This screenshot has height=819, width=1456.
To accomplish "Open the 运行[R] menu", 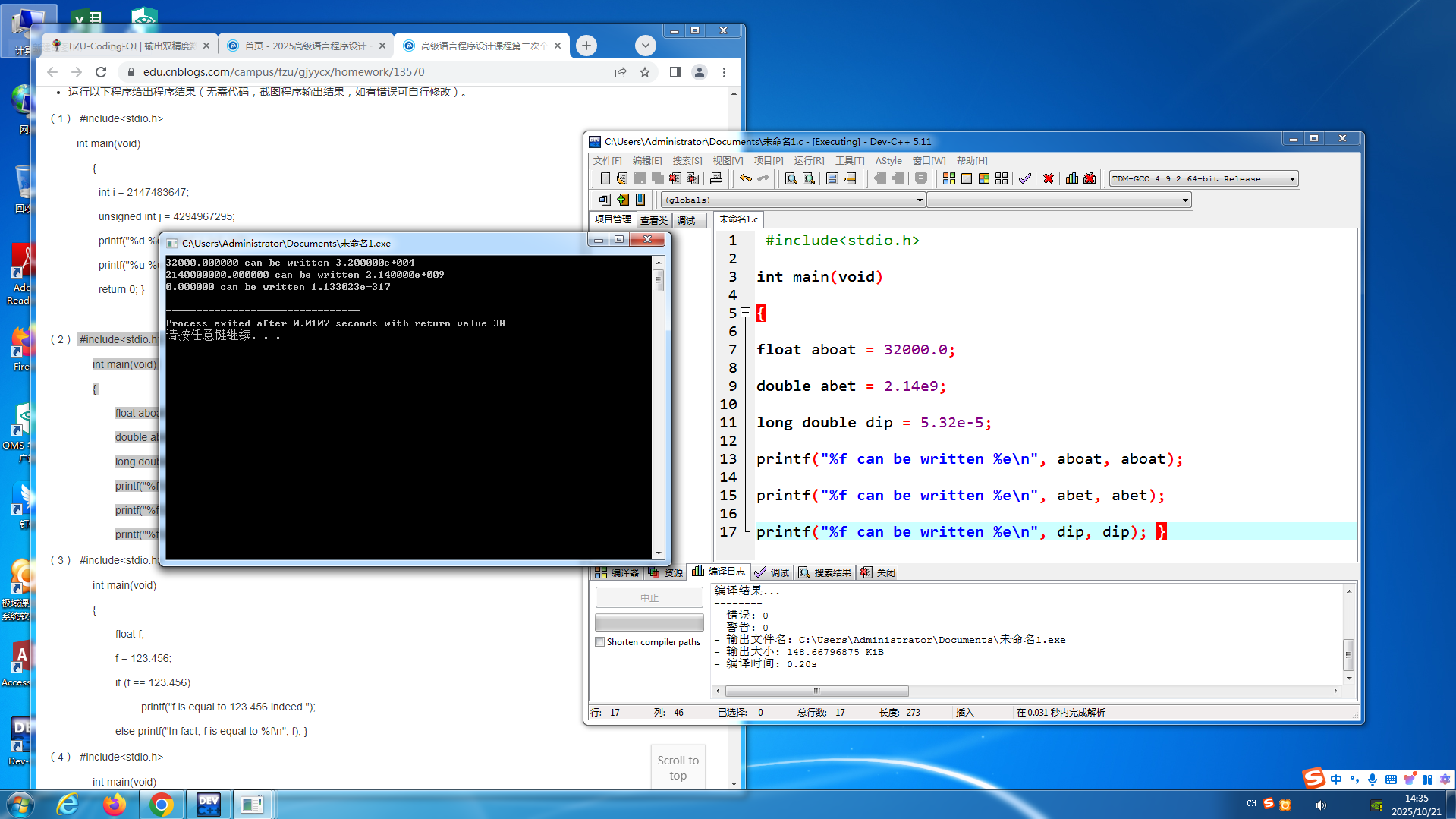I will 809,161.
